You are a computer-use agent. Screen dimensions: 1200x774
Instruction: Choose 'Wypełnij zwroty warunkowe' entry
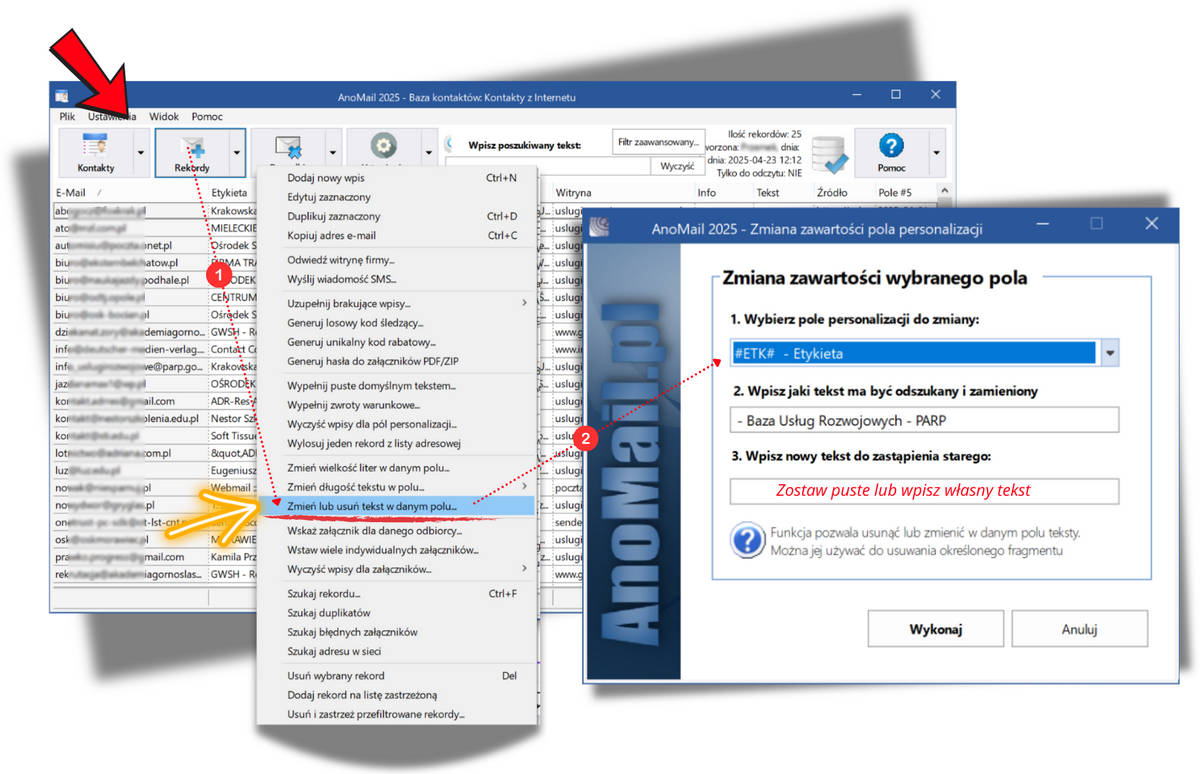click(398, 405)
